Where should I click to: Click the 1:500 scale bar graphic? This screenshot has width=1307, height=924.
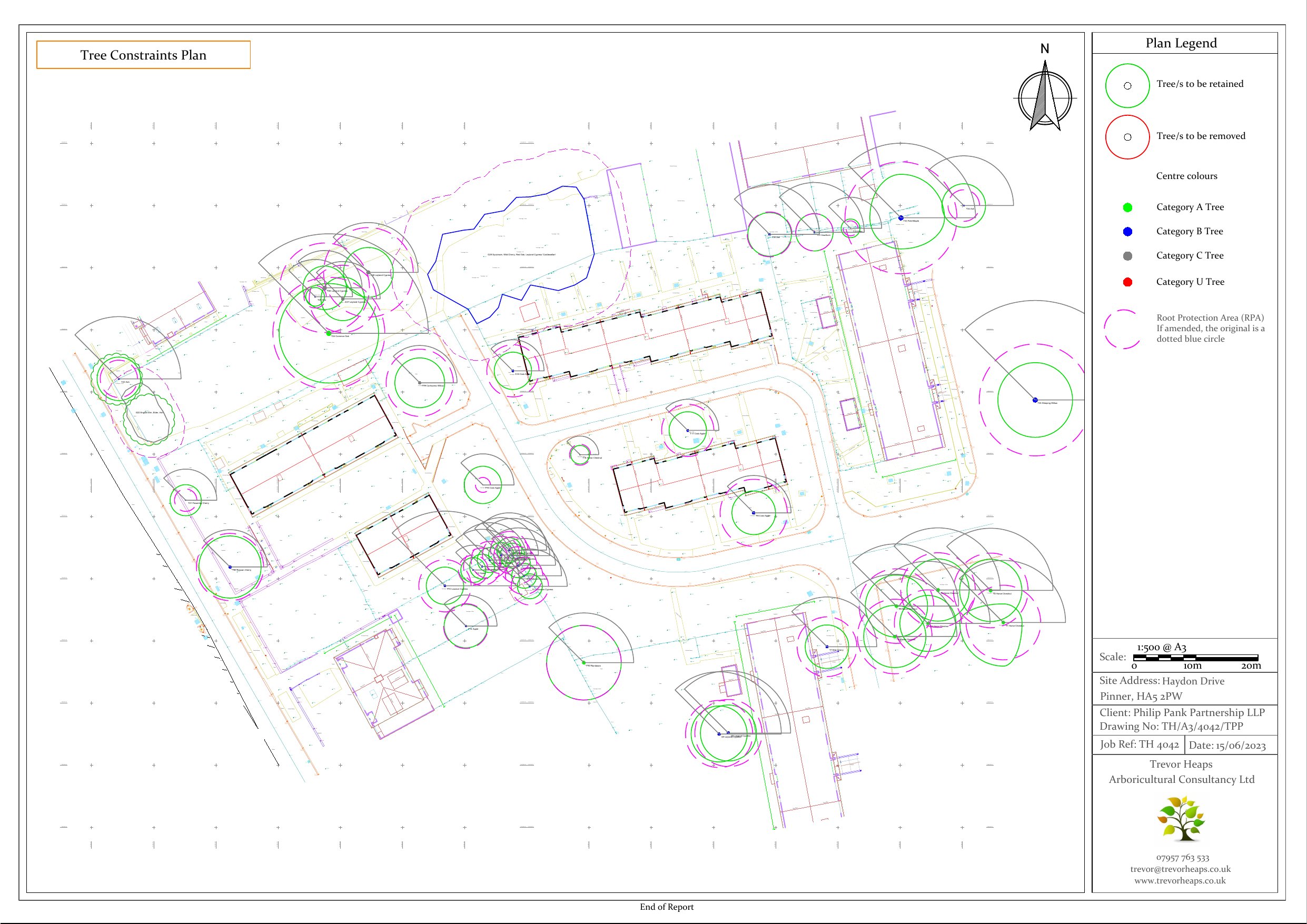tap(1195, 658)
